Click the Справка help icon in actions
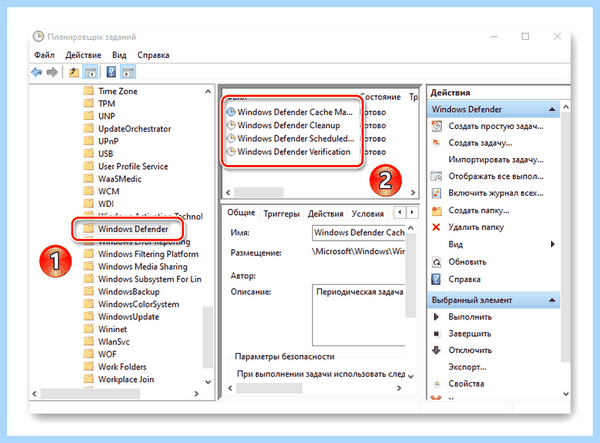Screen dimensions: 600x443 point(436,279)
